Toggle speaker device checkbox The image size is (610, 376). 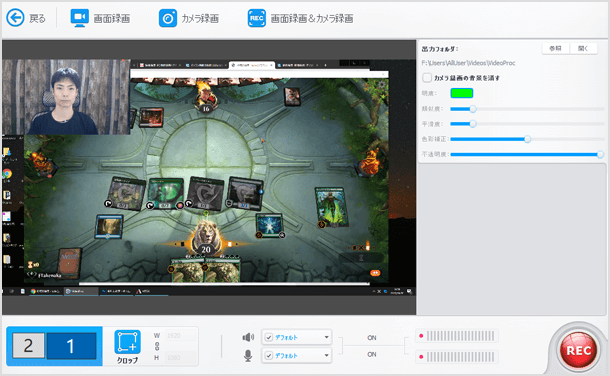pos(269,337)
